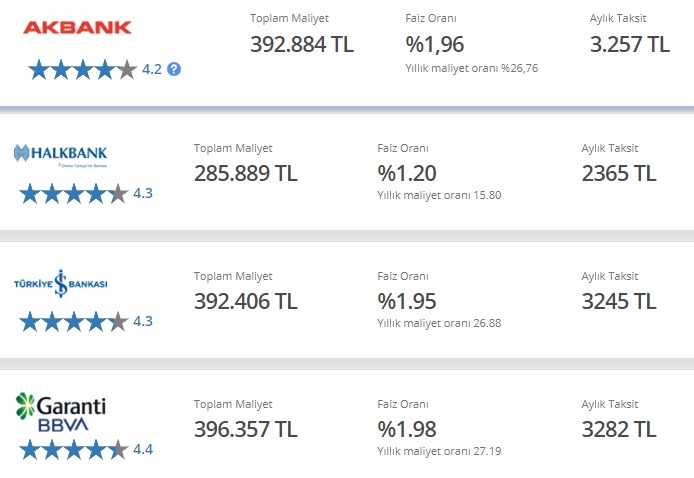This screenshot has height=478, width=694.
Task: Click Garanti BBVA's star rating
Action: click(x=74, y=450)
